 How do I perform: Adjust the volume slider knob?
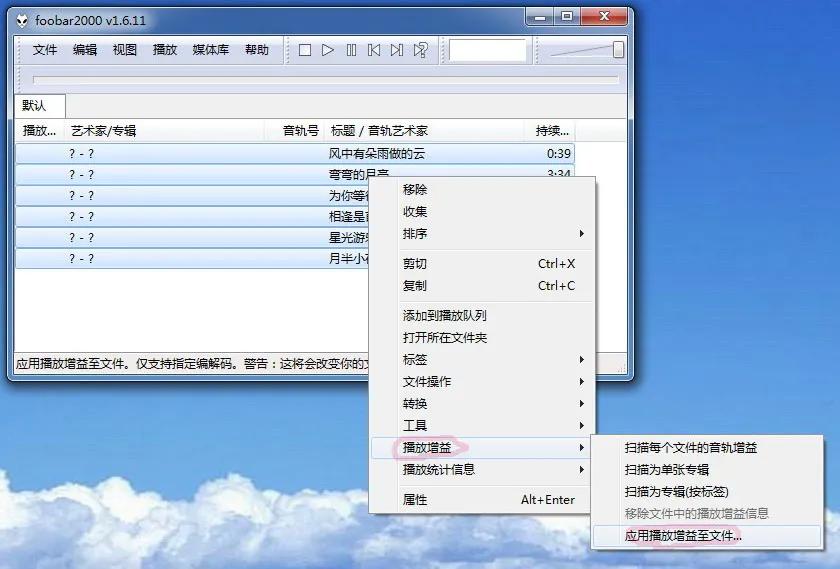[618, 50]
